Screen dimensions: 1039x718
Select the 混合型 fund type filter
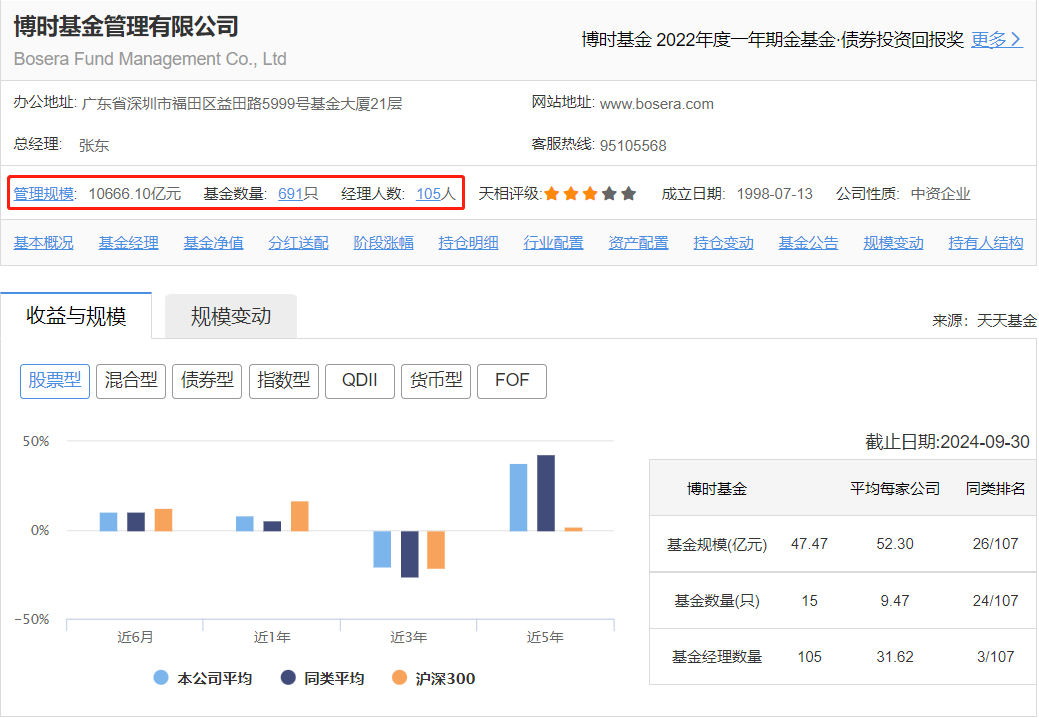tap(131, 381)
